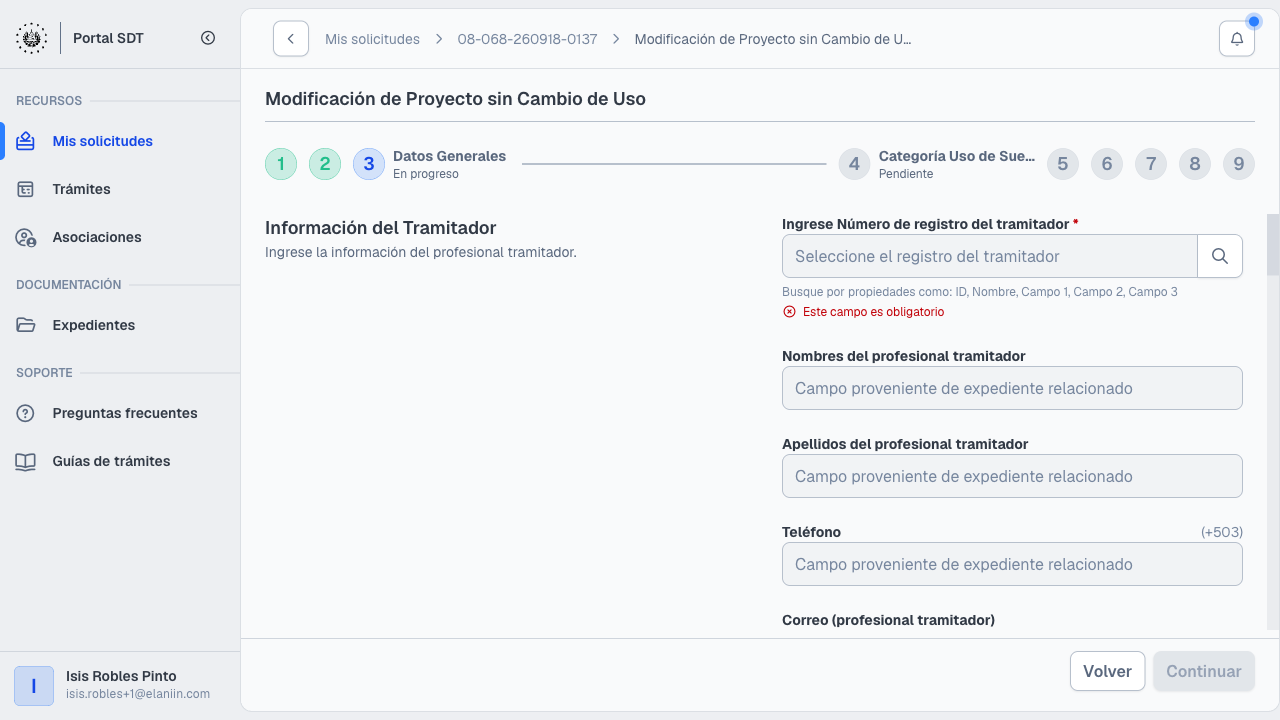
Task: Click the 'Este campo es obligatorio' error text
Action: [x=873, y=312]
